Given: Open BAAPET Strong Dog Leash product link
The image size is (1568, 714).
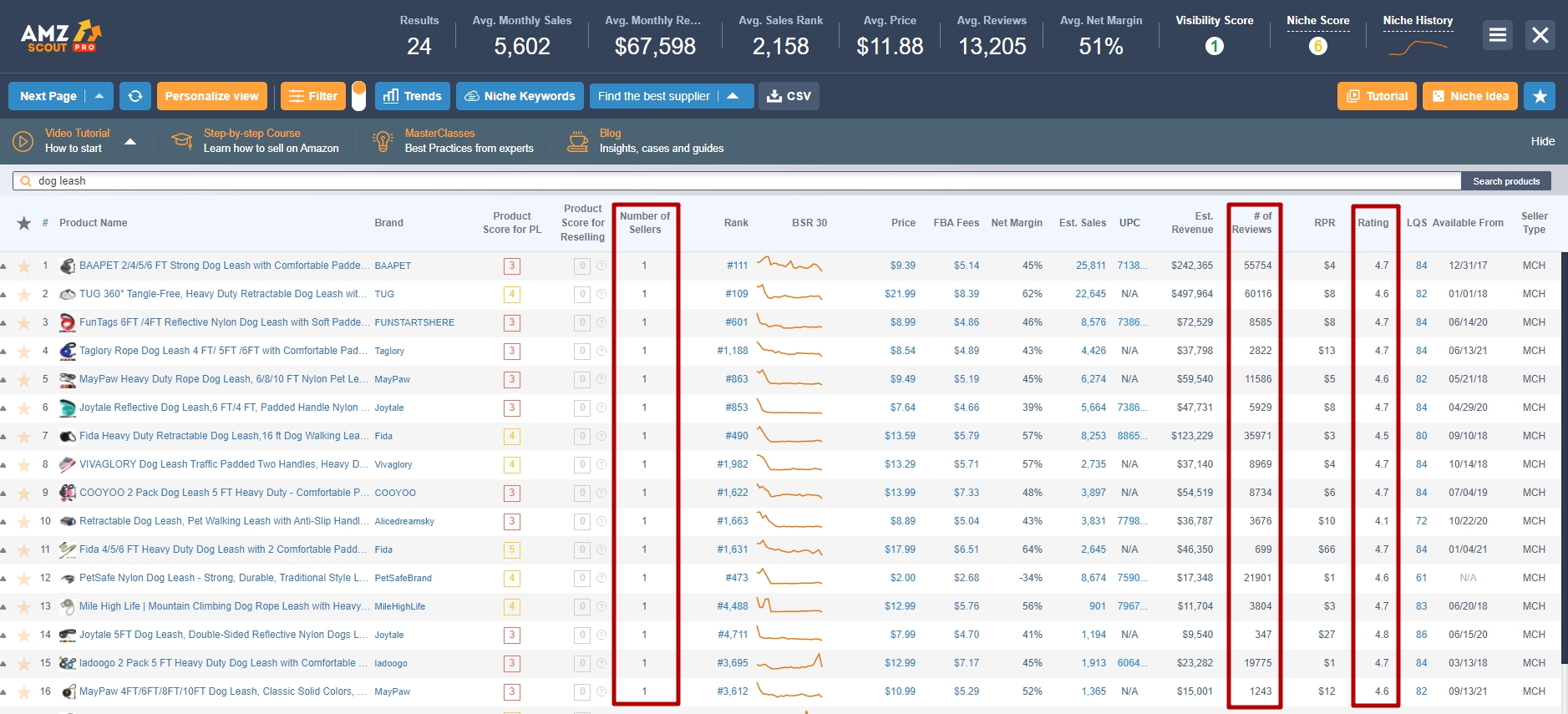Looking at the screenshot, I should tap(224, 266).
